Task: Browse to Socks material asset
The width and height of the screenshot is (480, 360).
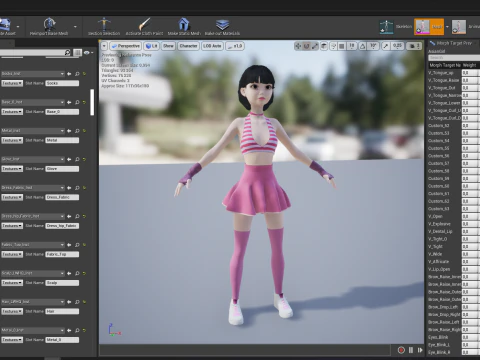Action: (77, 74)
